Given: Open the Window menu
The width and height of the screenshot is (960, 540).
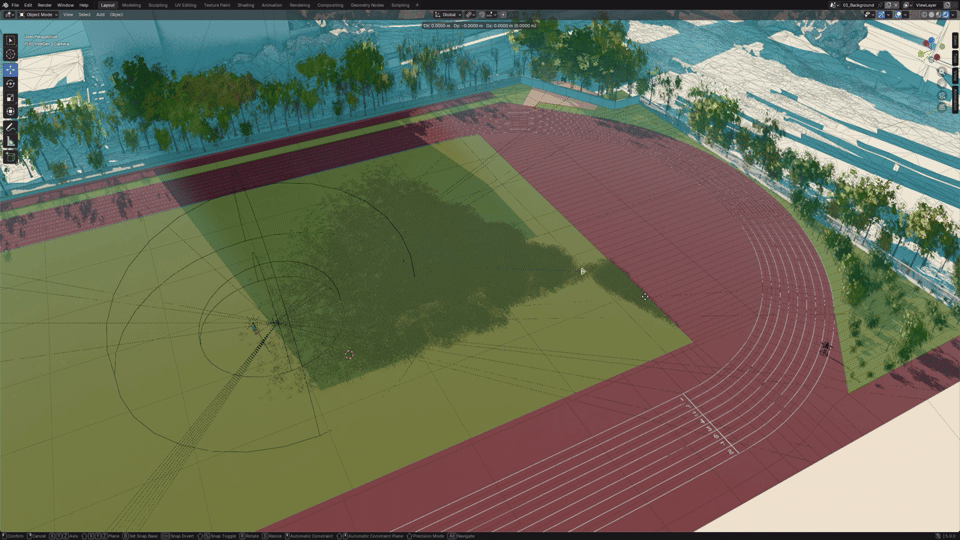Looking at the screenshot, I should click(x=65, y=5).
